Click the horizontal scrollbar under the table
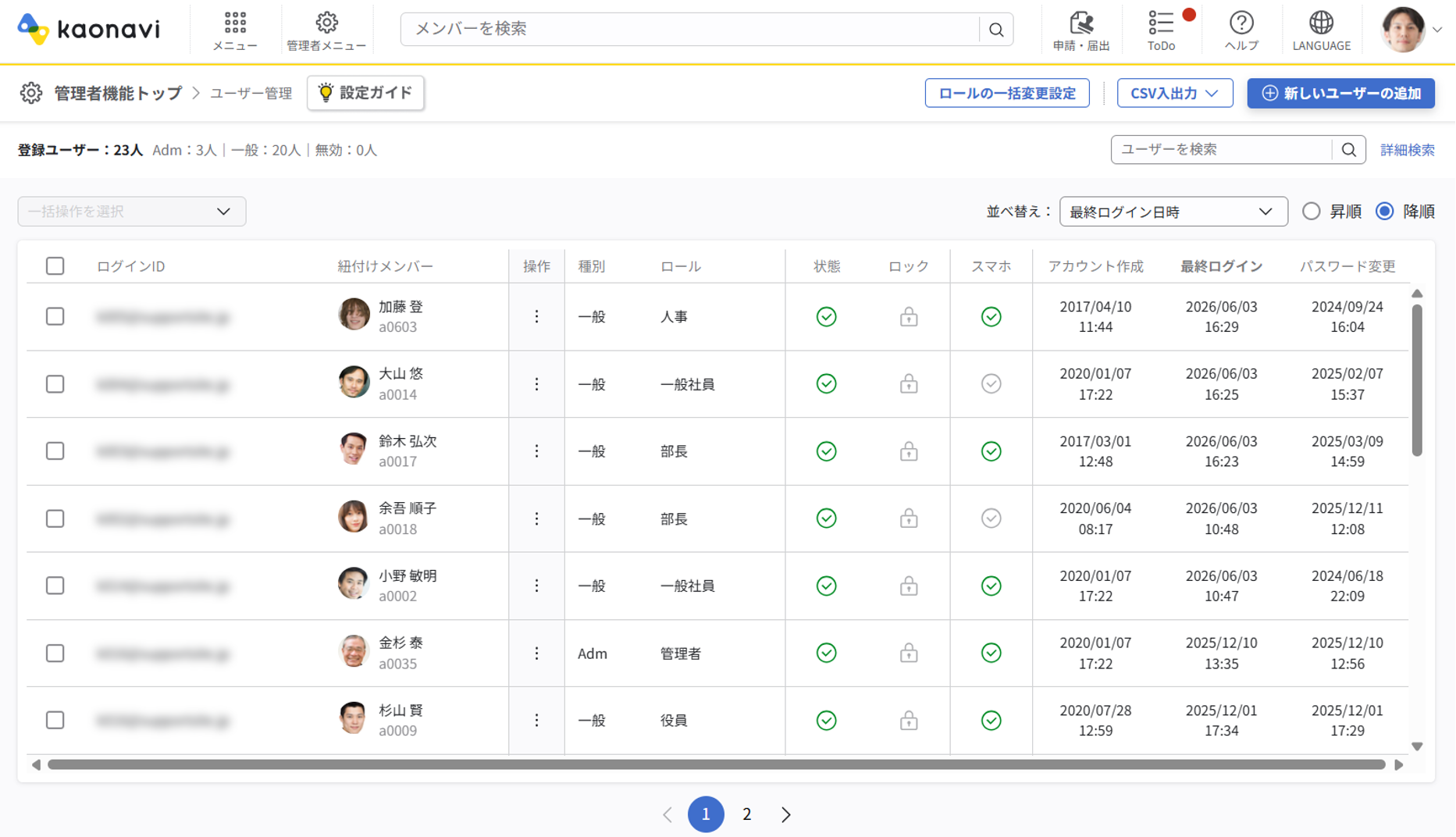Screen dimensions: 1456x837 point(716,764)
